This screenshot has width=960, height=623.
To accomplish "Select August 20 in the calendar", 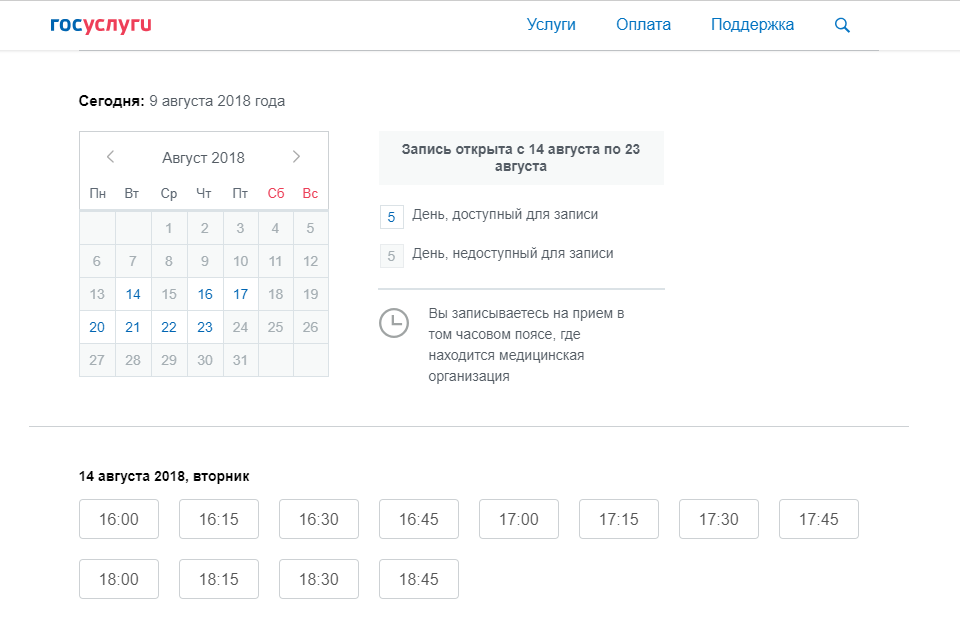I will click(x=97, y=327).
